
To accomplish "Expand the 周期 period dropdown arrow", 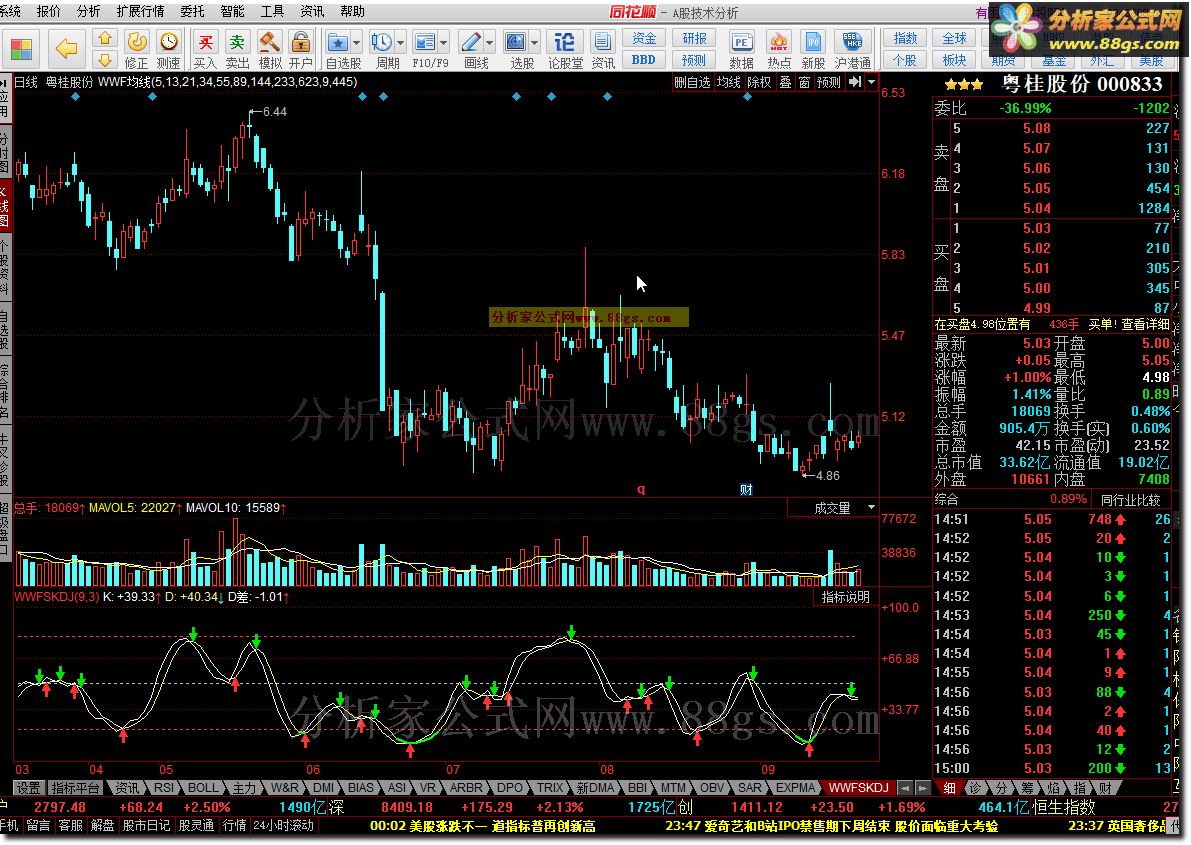I will point(400,43).
